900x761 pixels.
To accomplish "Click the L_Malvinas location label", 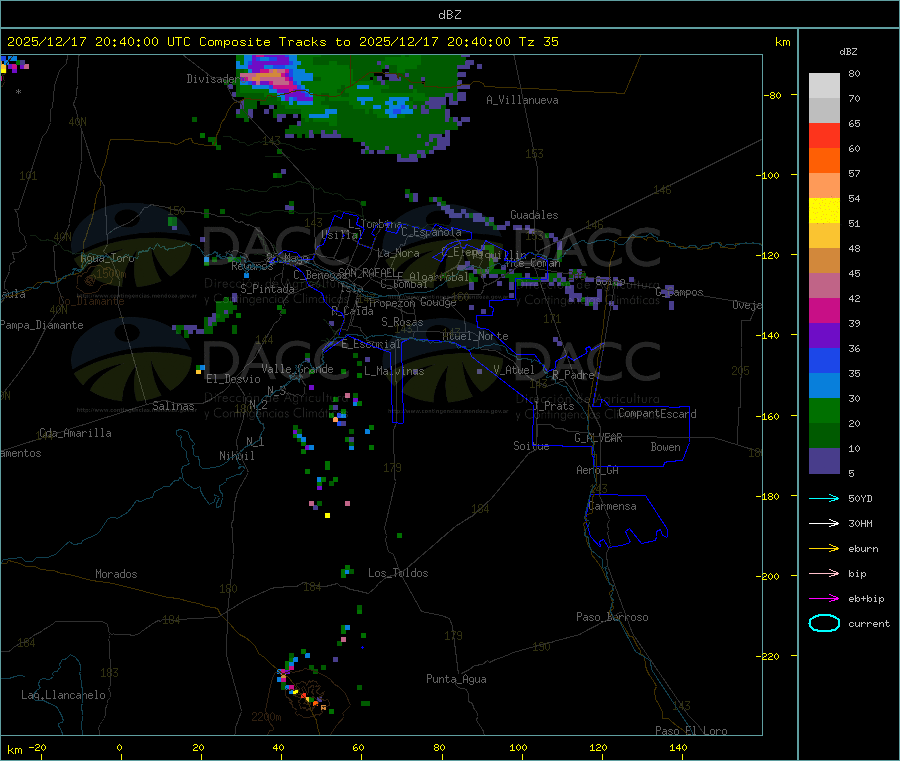I will (394, 371).
